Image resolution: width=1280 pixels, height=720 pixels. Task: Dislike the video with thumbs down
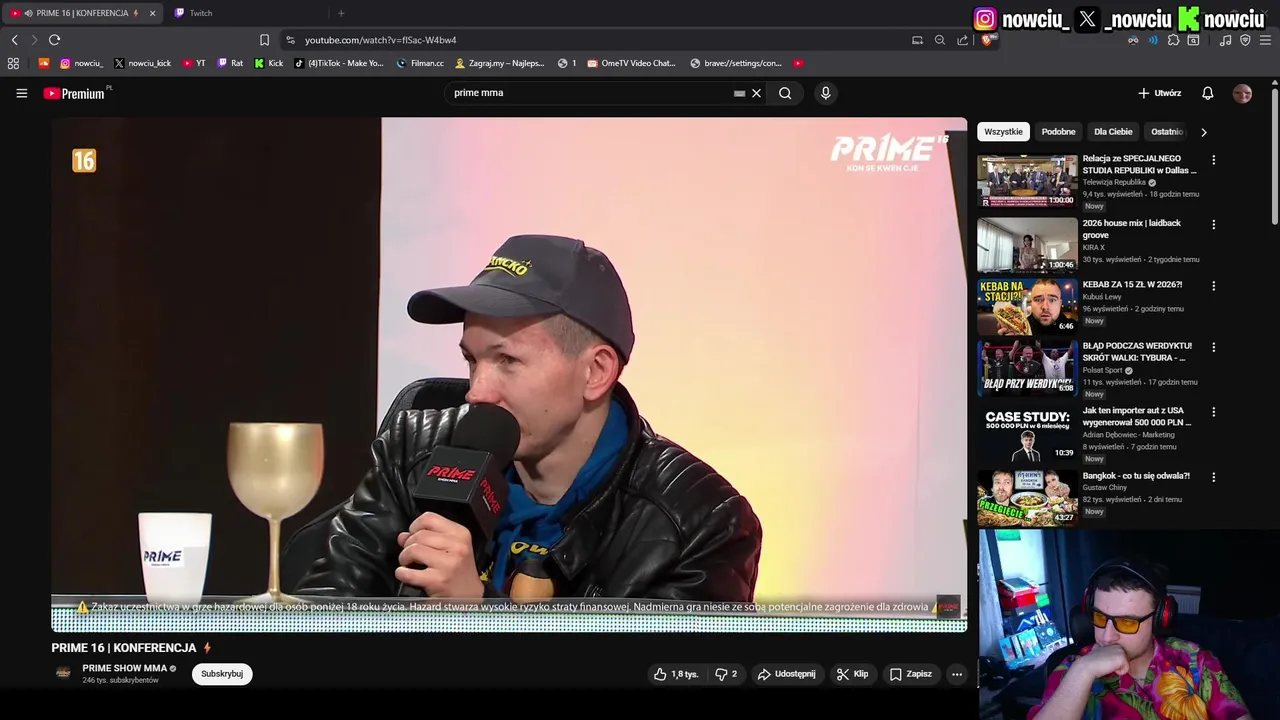(726, 674)
